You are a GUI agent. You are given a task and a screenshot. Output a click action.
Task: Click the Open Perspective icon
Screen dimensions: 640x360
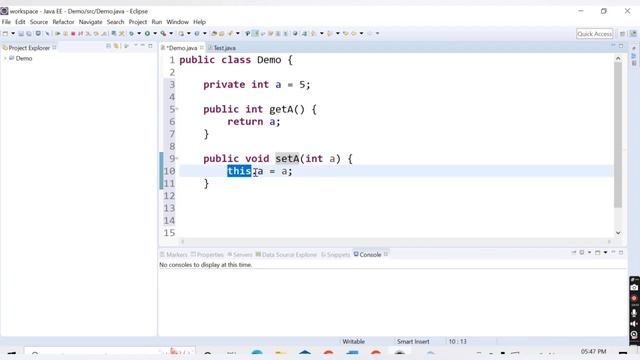coord(622,34)
